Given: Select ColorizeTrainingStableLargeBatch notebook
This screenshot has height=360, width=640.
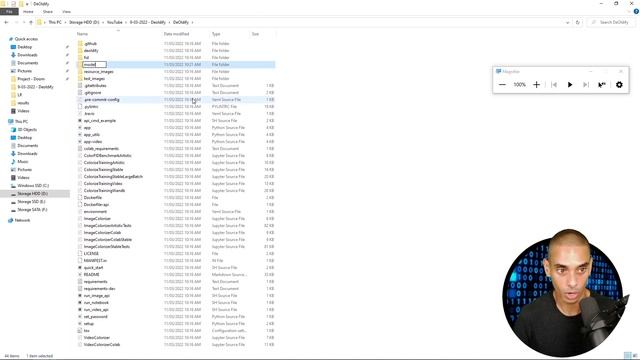Looking at the screenshot, I should [113, 177].
